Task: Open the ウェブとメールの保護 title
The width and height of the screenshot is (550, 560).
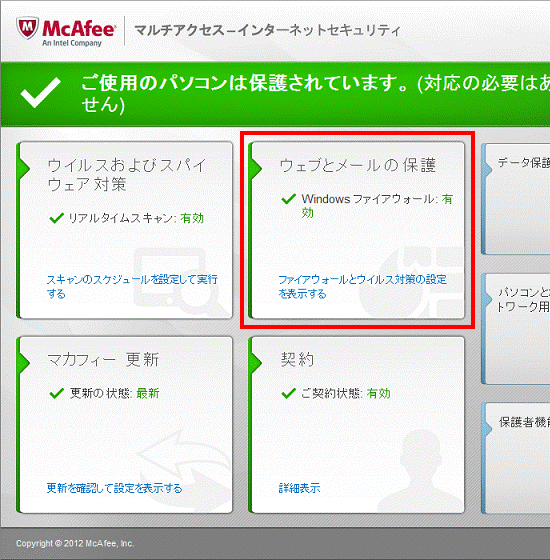Action: [358, 165]
